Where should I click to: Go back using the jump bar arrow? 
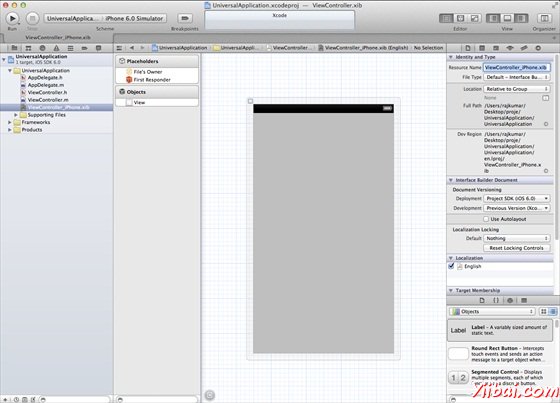coord(132,48)
